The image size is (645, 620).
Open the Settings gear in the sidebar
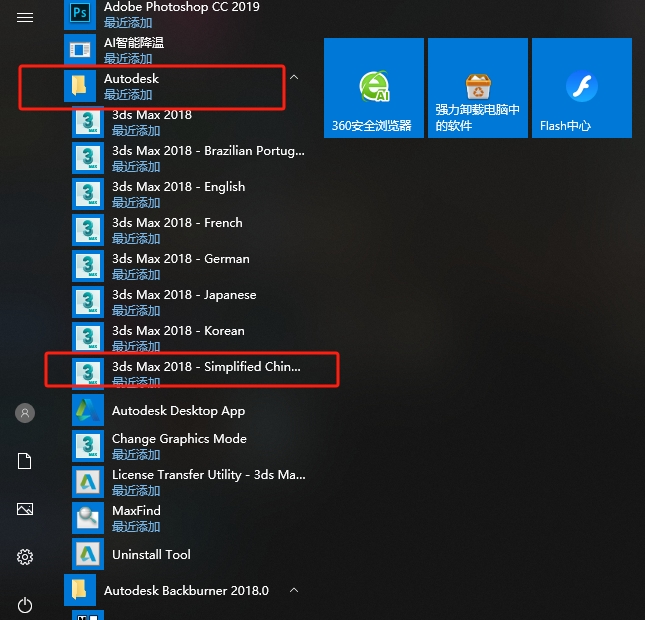(25, 557)
